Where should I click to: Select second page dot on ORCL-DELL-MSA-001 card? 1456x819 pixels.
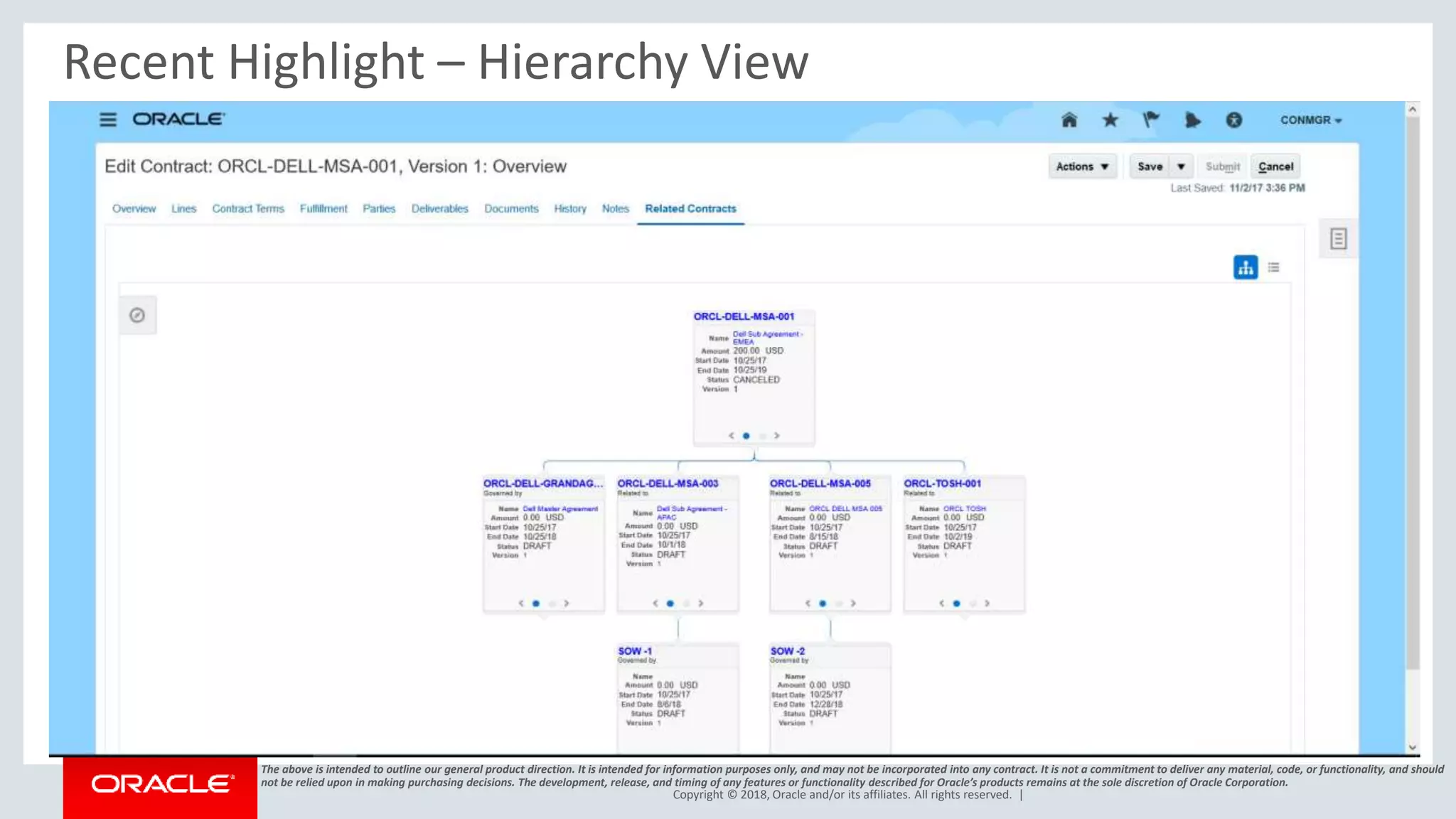click(x=762, y=435)
